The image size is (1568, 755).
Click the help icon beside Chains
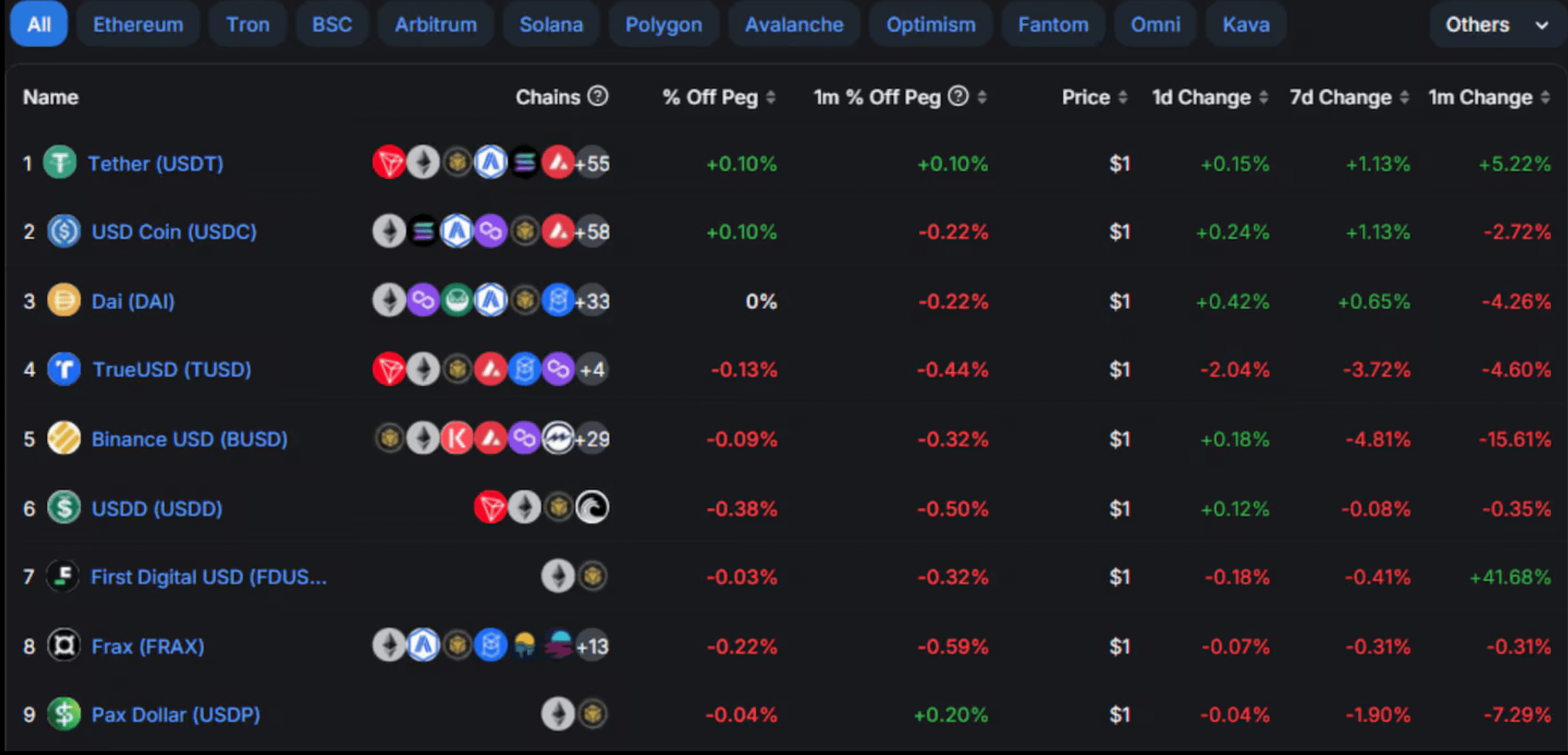point(598,96)
